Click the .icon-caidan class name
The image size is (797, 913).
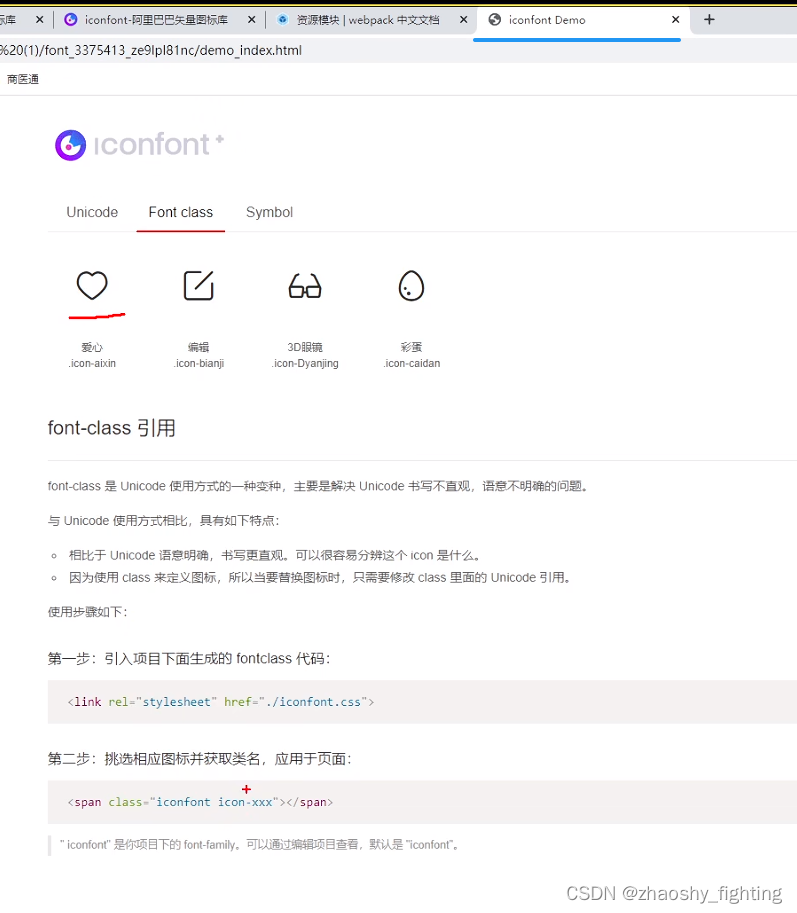[412, 363]
